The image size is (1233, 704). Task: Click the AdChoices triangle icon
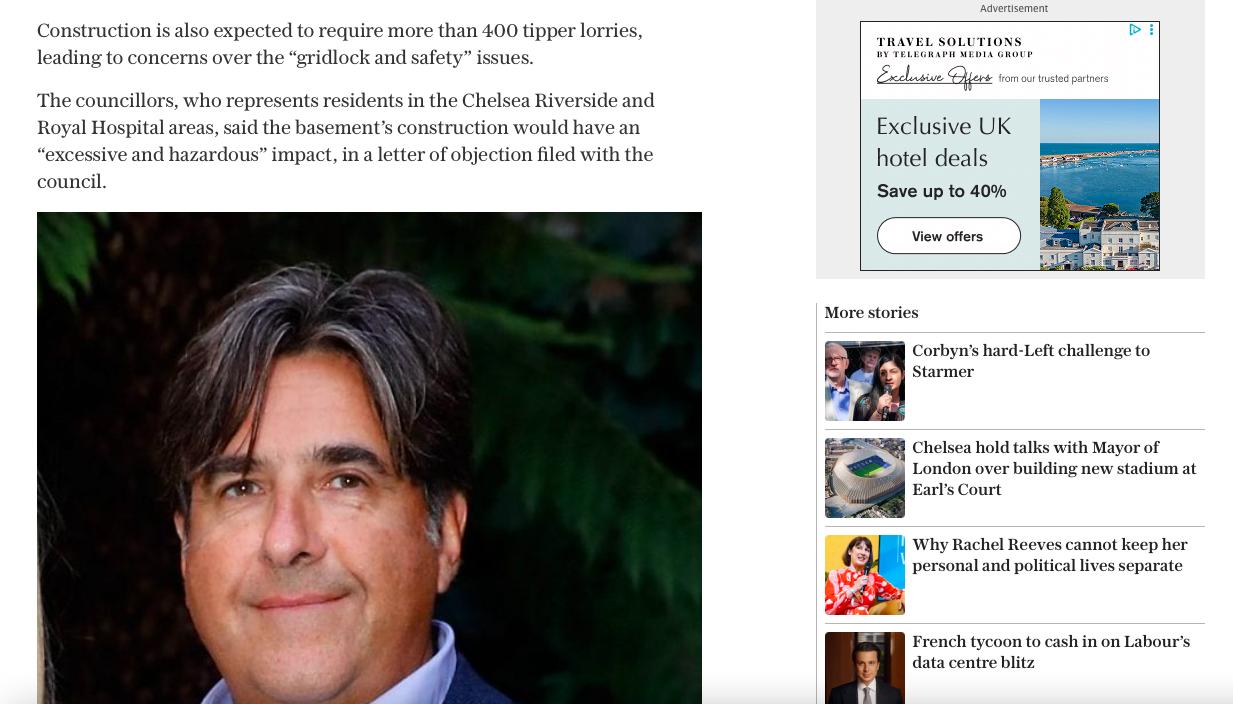point(1135,30)
